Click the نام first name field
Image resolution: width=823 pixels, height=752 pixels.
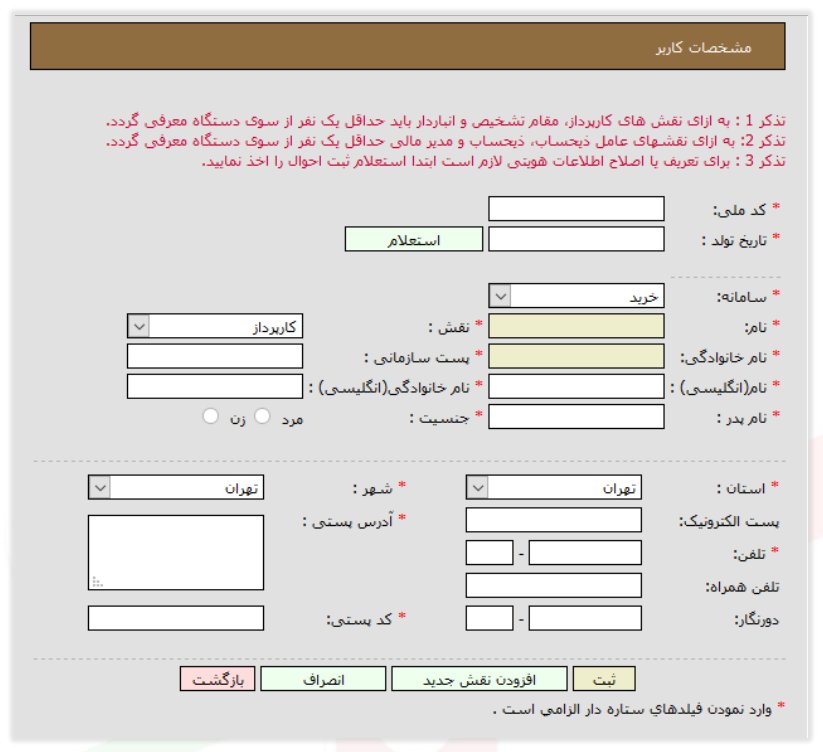pyautogui.click(x=576, y=326)
